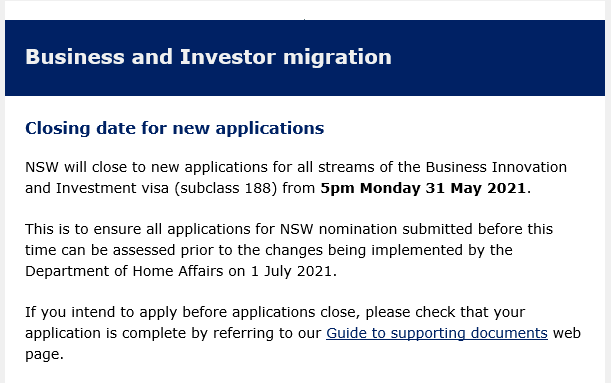Click the bold 5pm Monday 31 May 2021 text
The width and height of the screenshot is (611, 383).
423,188
